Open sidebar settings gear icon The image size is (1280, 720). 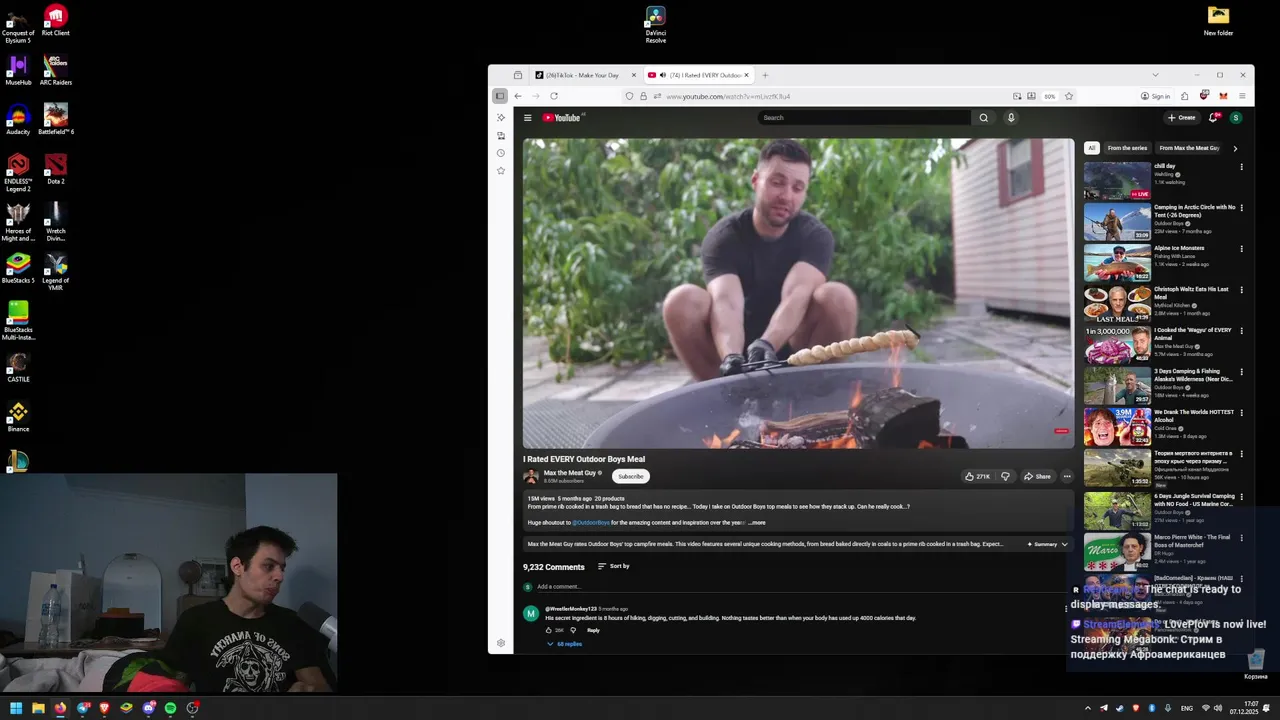501,643
